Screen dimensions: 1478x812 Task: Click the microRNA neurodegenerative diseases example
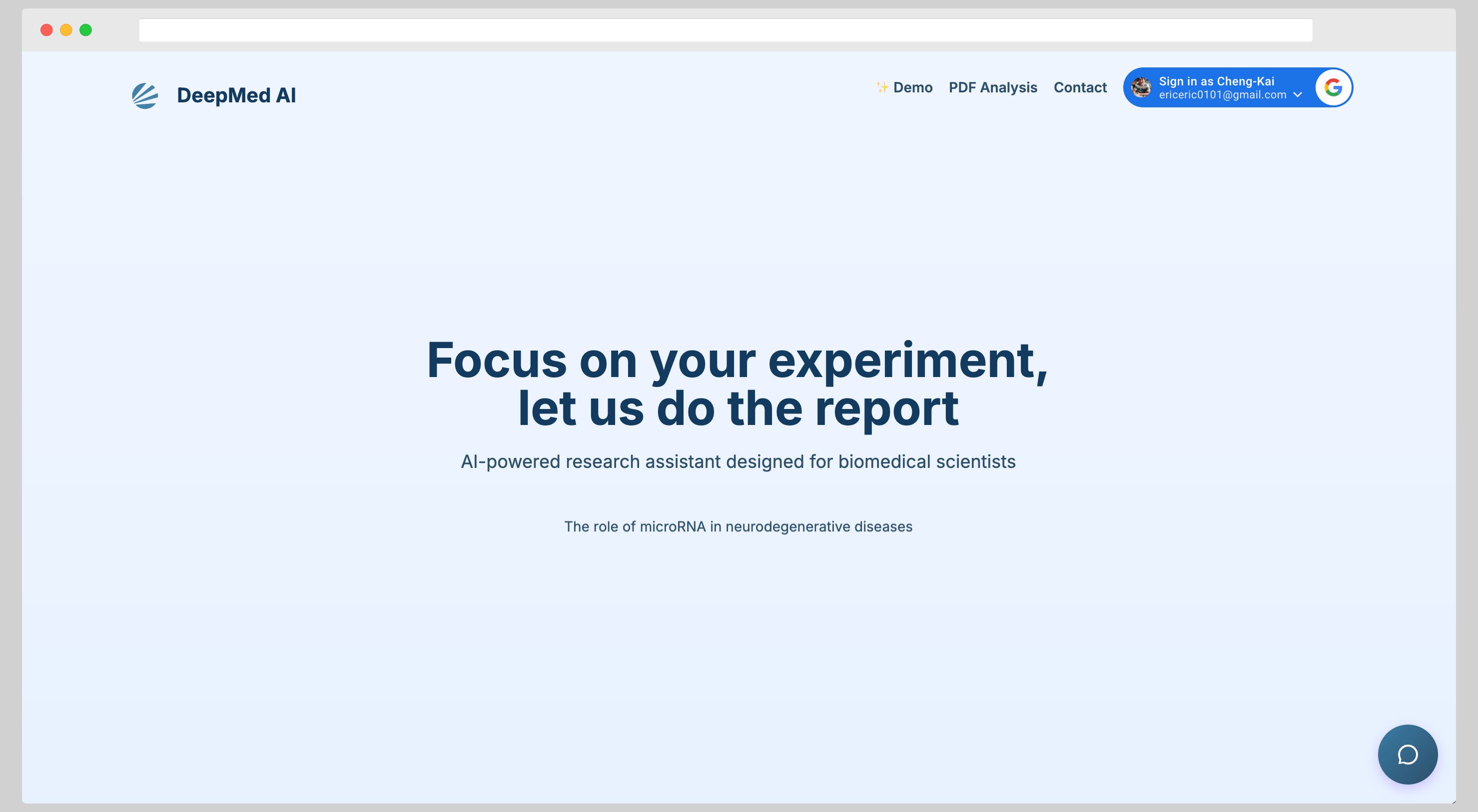[x=738, y=526]
